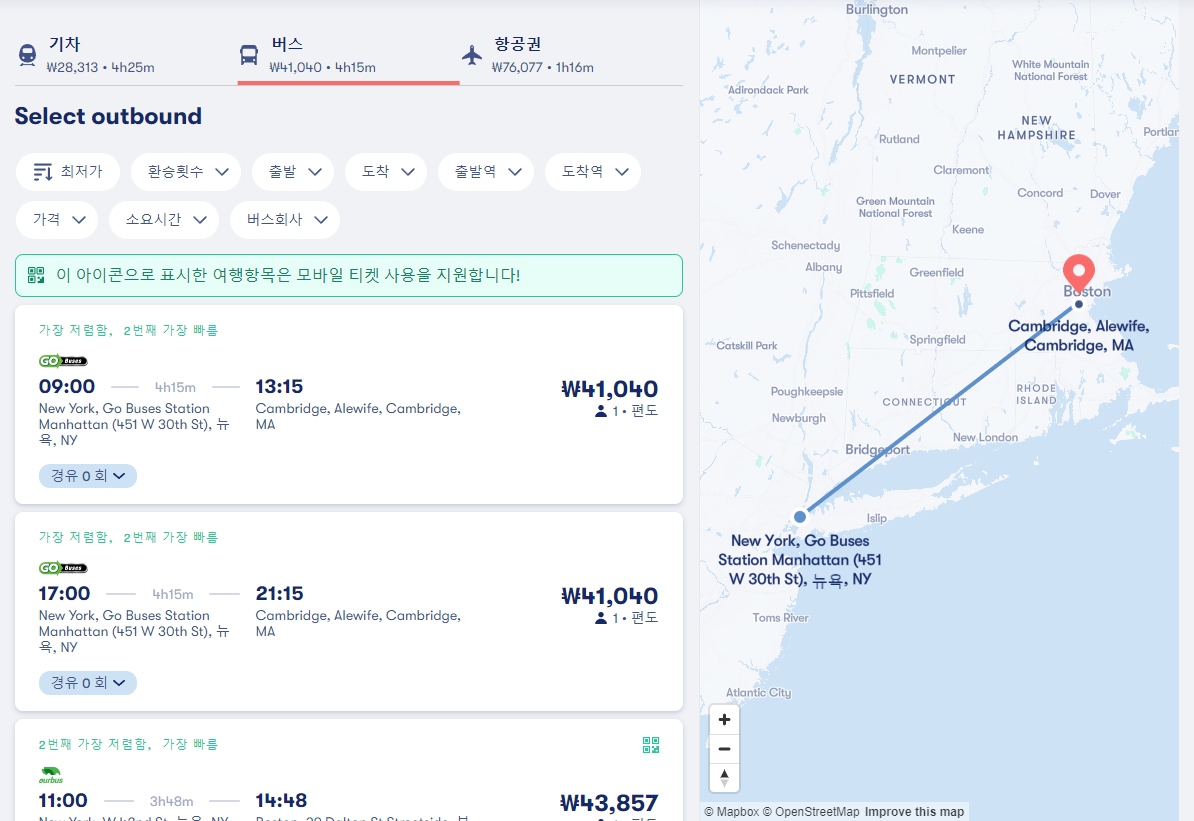The width and height of the screenshot is (1194, 821).
Task: Click the mobile ticket support banner text
Action: pyautogui.click(x=288, y=275)
